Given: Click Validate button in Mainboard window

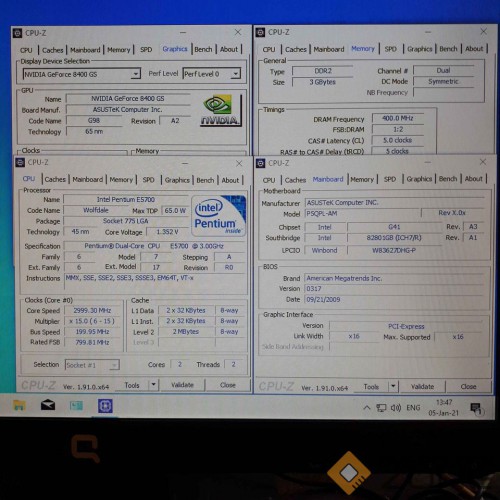Looking at the screenshot, I should tap(422, 387).
